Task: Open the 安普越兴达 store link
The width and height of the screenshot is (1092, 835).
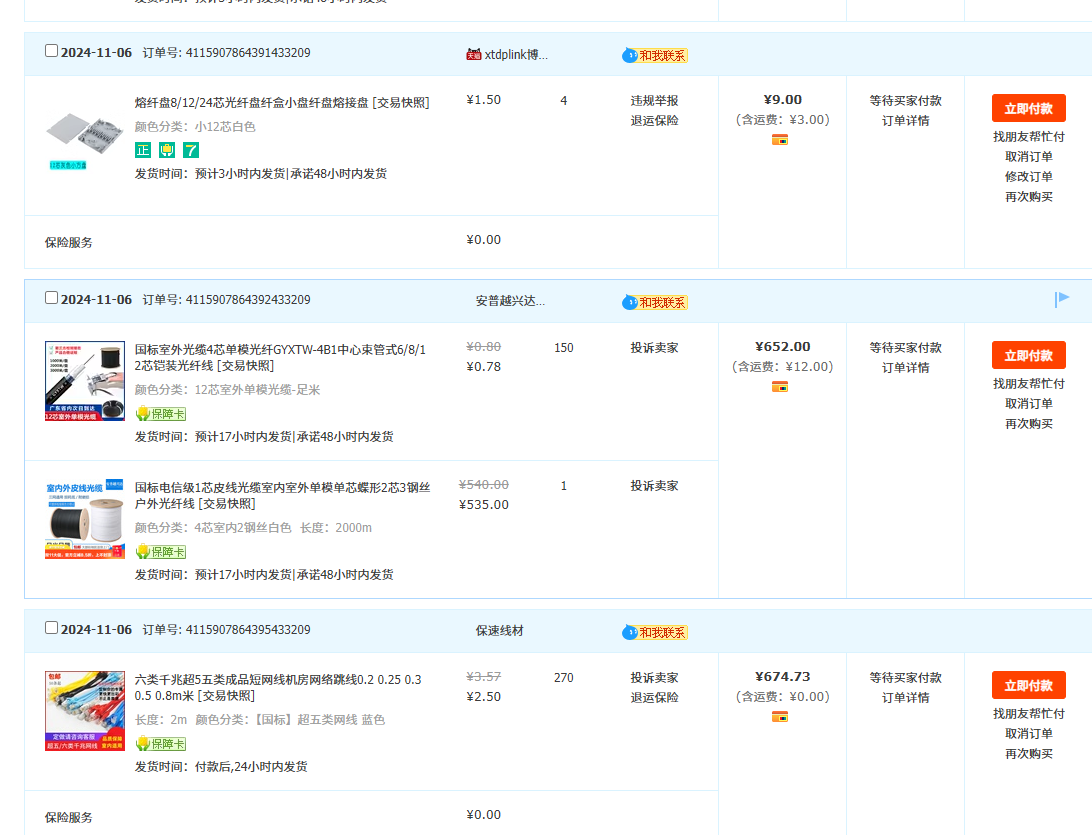Action: (x=510, y=300)
